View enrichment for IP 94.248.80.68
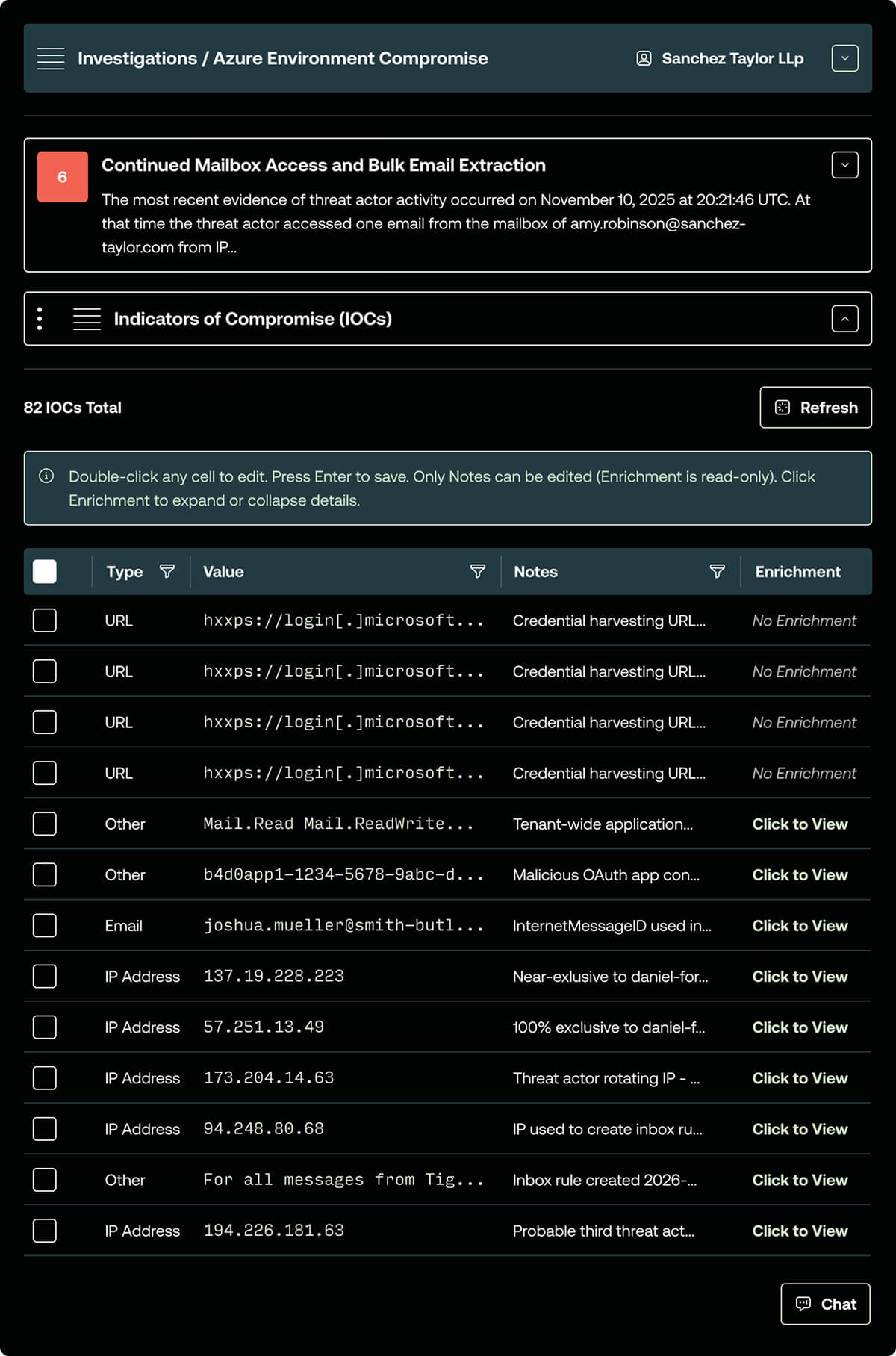The width and height of the screenshot is (896, 1356). [800, 1128]
